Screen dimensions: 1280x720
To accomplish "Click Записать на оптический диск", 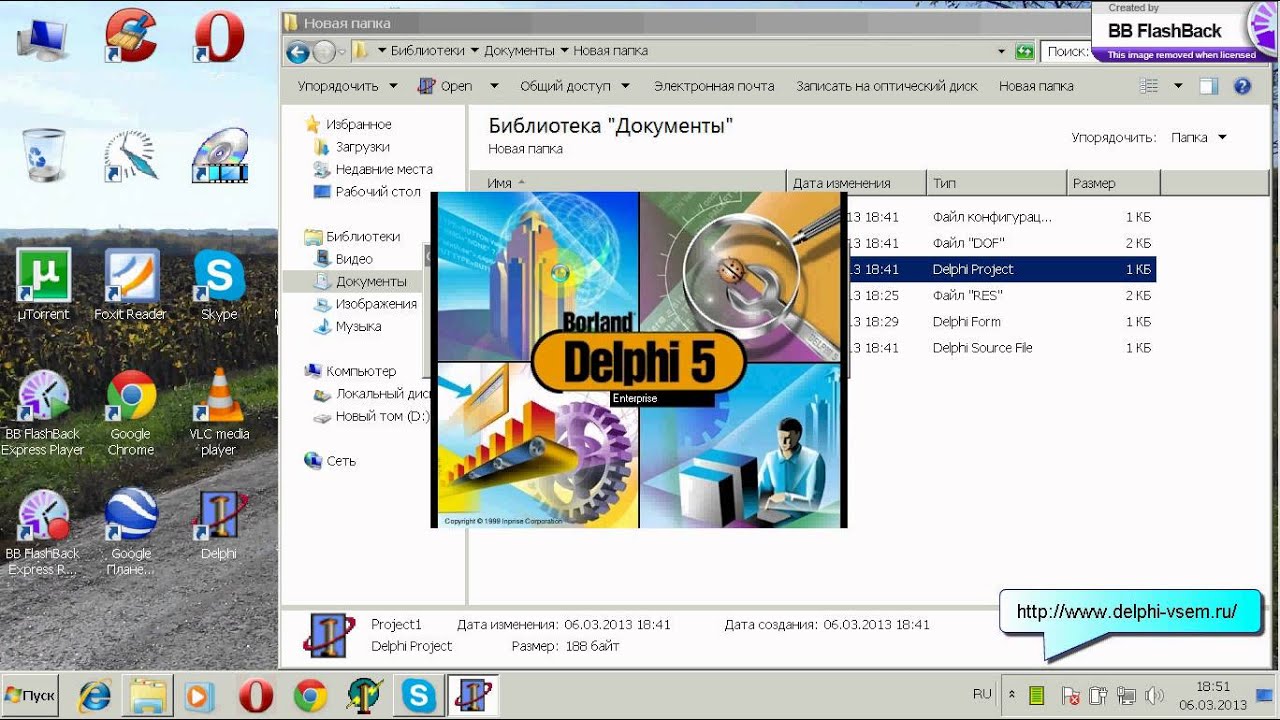I will tap(887, 86).
